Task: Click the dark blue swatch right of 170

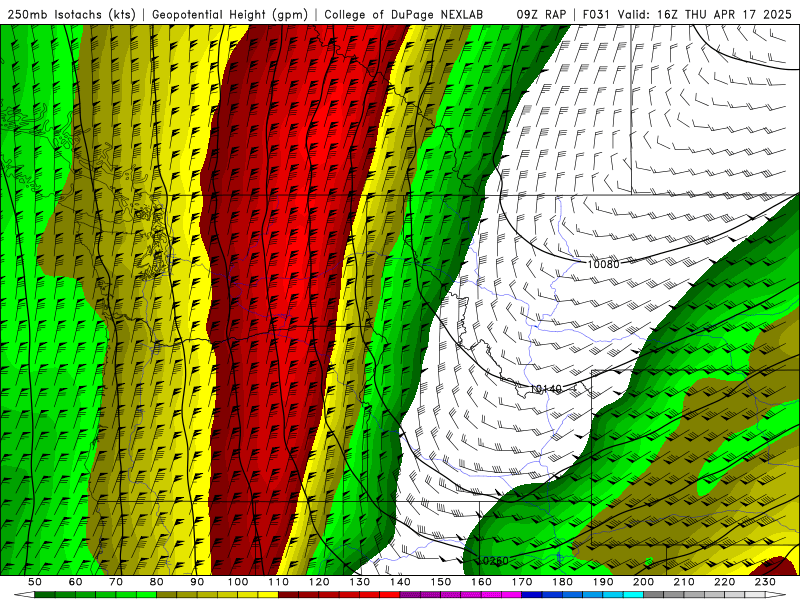Action: pos(532,595)
